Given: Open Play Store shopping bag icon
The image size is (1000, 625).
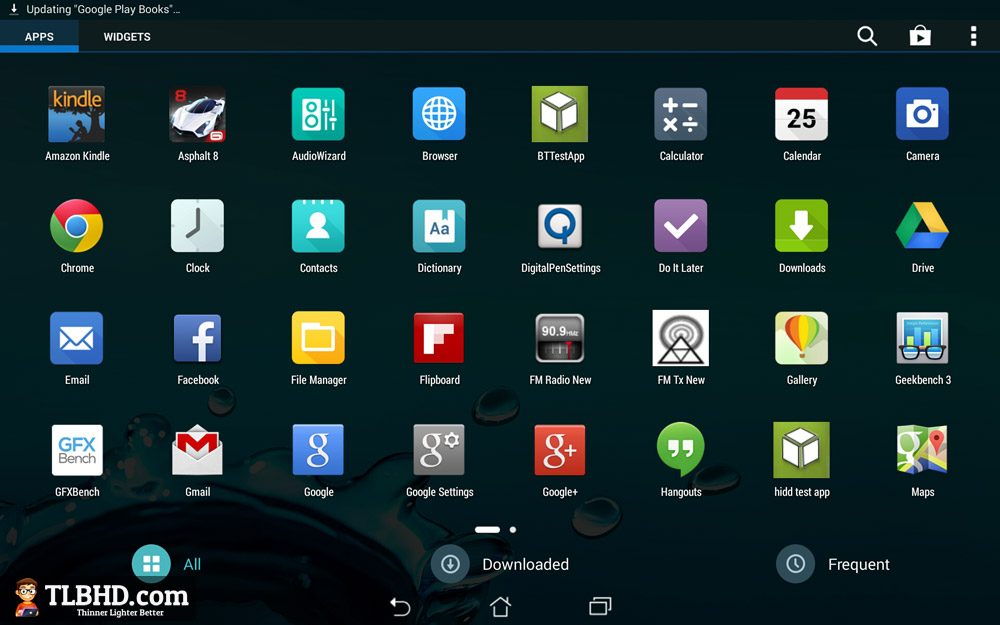Looking at the screenshot, I should click(x=920, y=36).
